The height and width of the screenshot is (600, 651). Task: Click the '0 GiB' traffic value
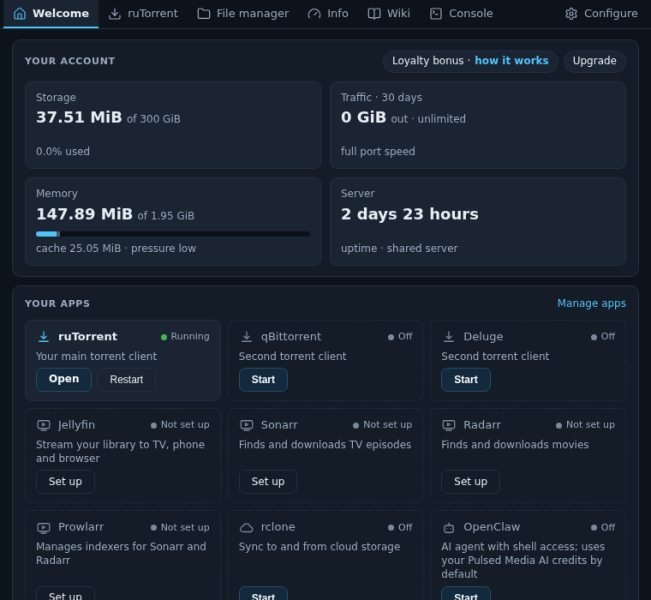(363, 118)
